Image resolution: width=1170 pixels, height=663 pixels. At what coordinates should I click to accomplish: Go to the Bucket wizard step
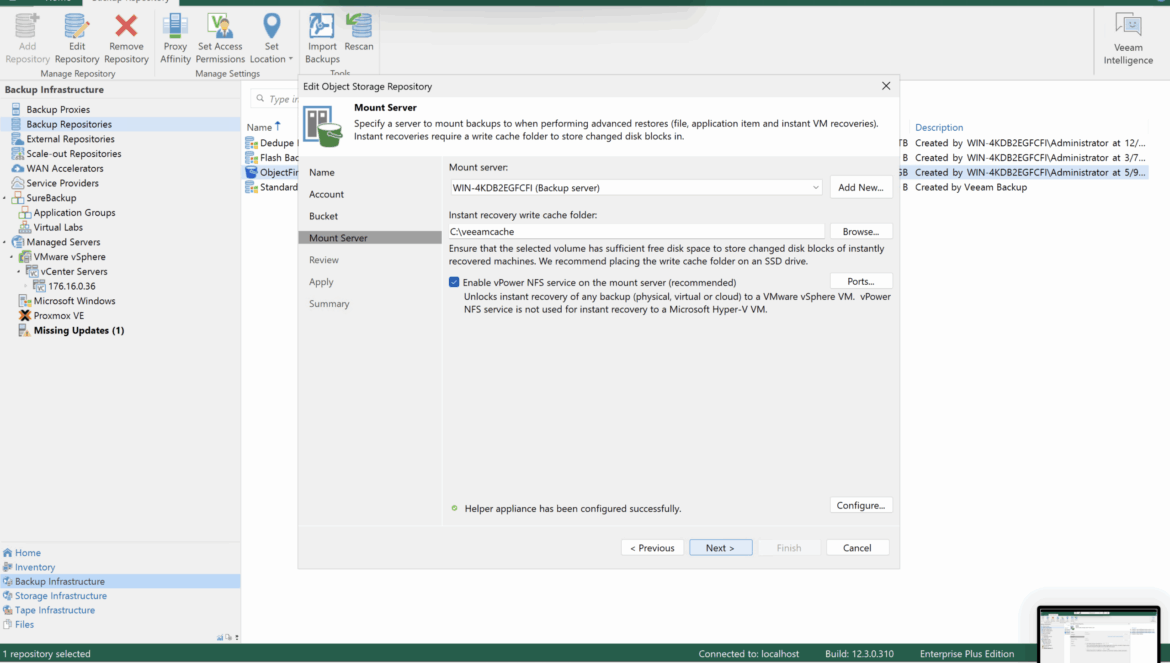323,216
